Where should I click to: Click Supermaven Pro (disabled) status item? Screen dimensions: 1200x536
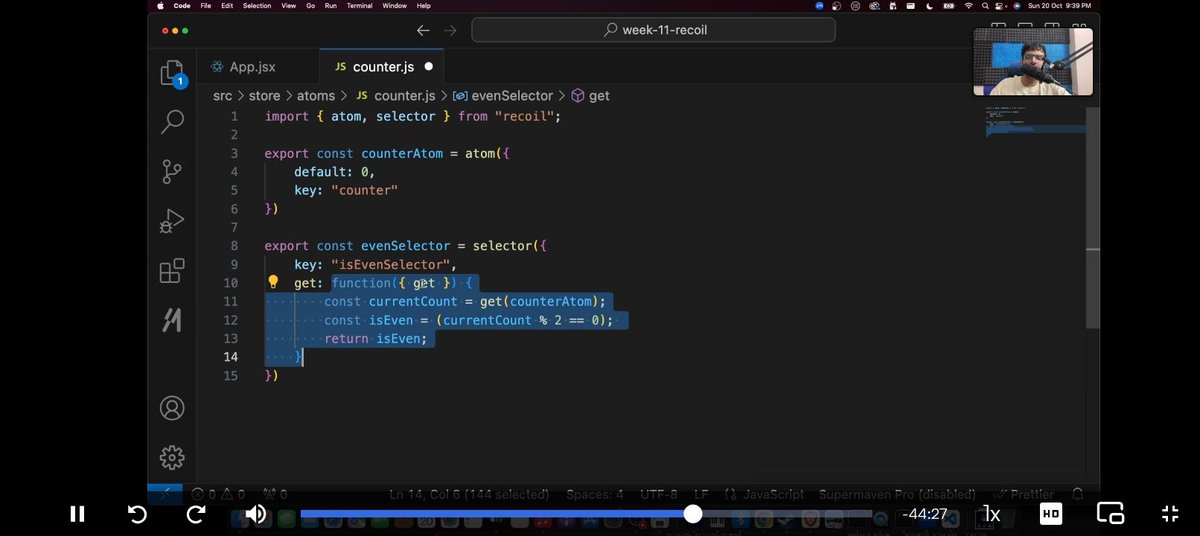897,494
